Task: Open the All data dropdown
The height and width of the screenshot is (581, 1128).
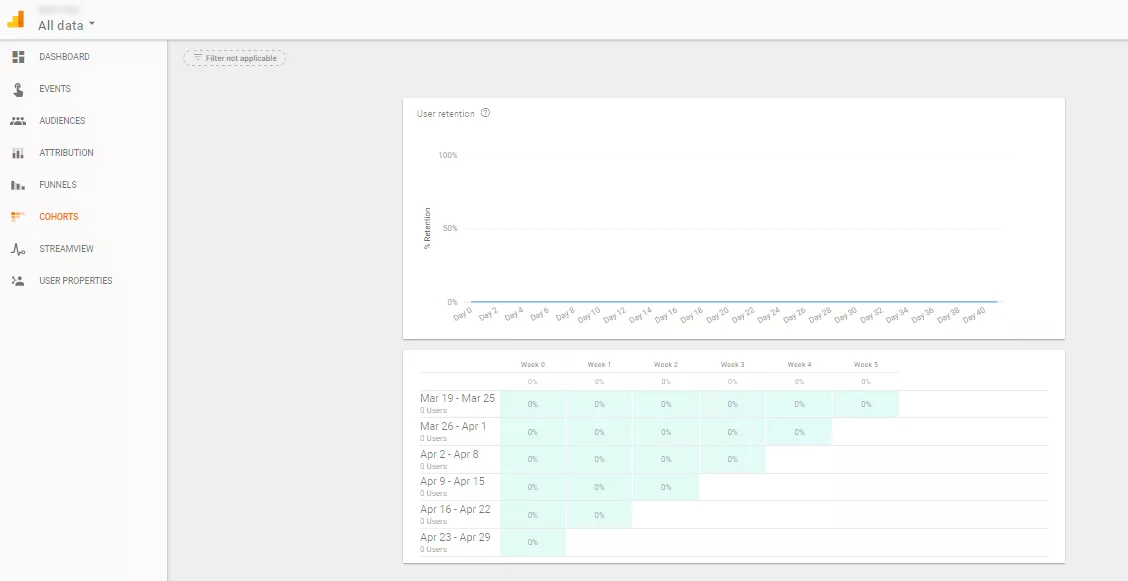Action: pyautogui.click(x=66, y=25)
